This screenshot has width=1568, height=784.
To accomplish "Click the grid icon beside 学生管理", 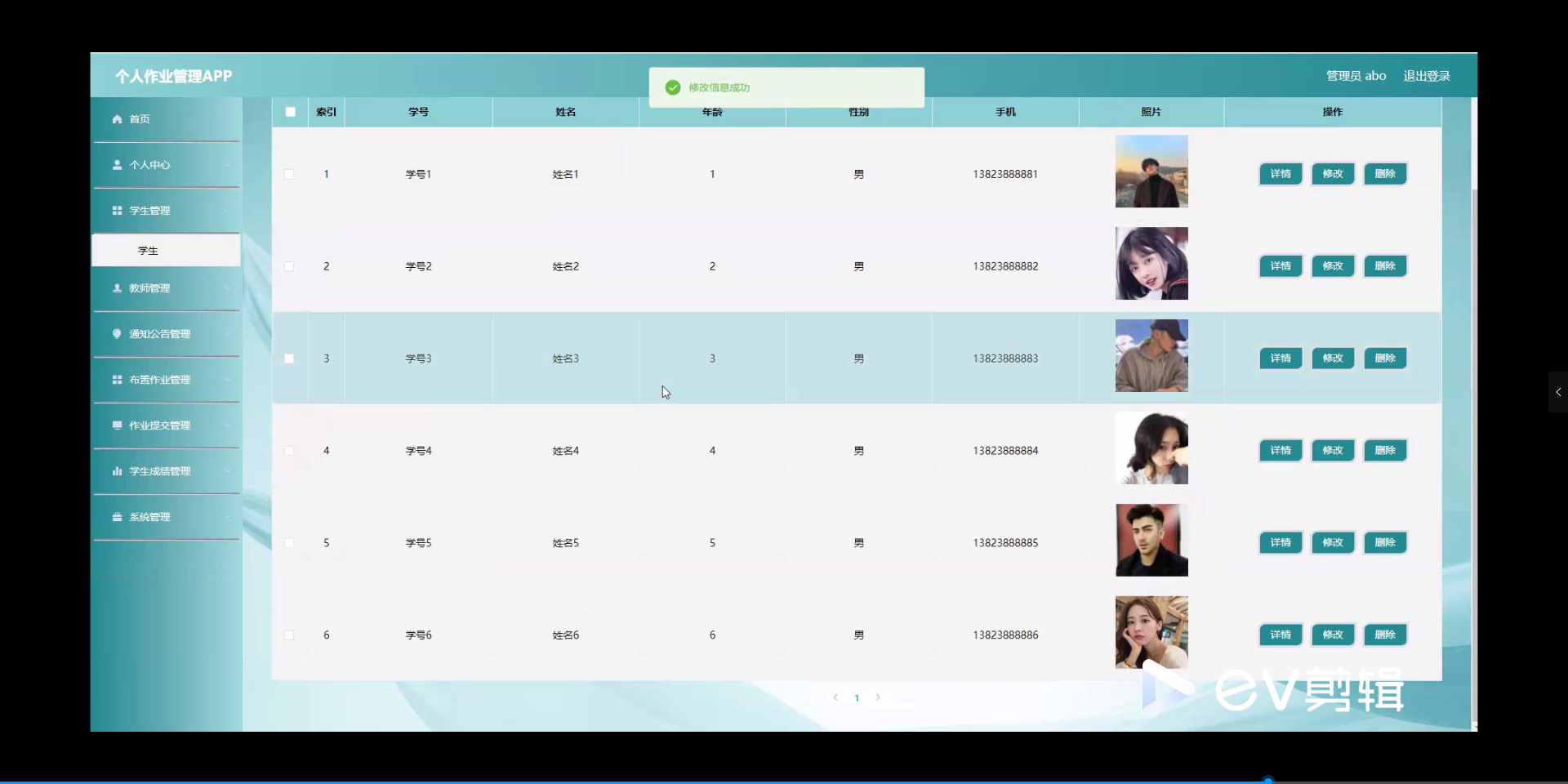I will tap(117, 211).
